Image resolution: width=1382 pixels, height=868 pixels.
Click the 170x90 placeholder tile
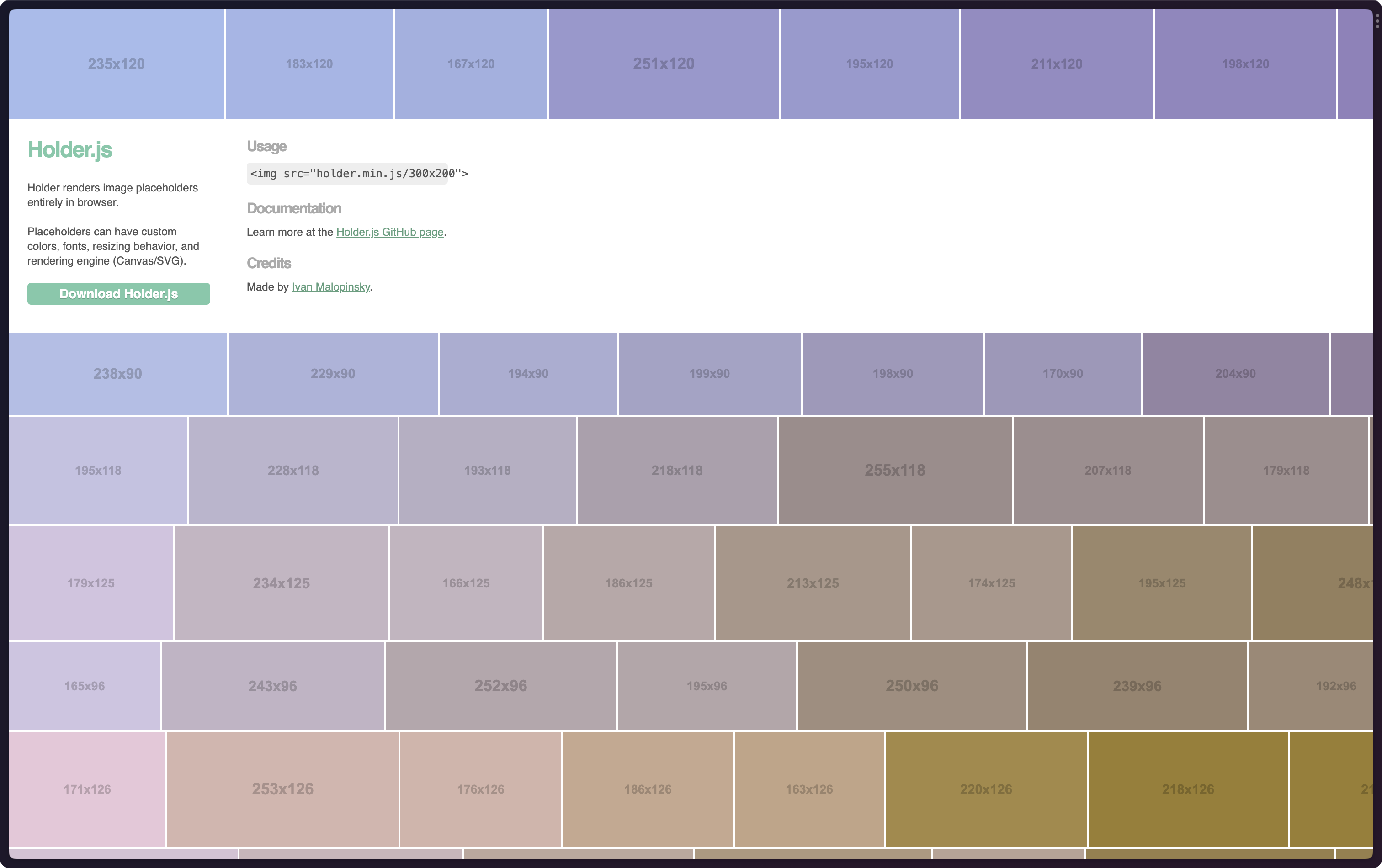(1063, 374)
